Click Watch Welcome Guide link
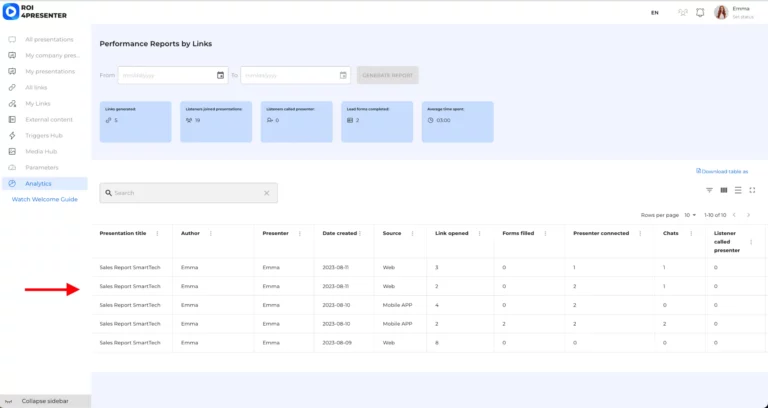 (x=45, y=199)
